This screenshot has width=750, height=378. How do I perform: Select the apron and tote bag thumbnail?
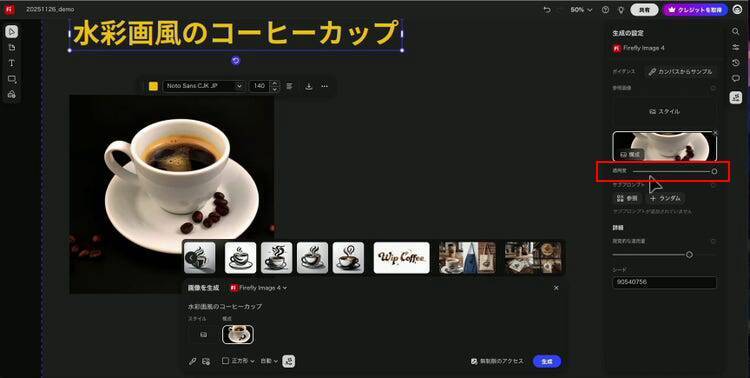[x=467, y=257]
